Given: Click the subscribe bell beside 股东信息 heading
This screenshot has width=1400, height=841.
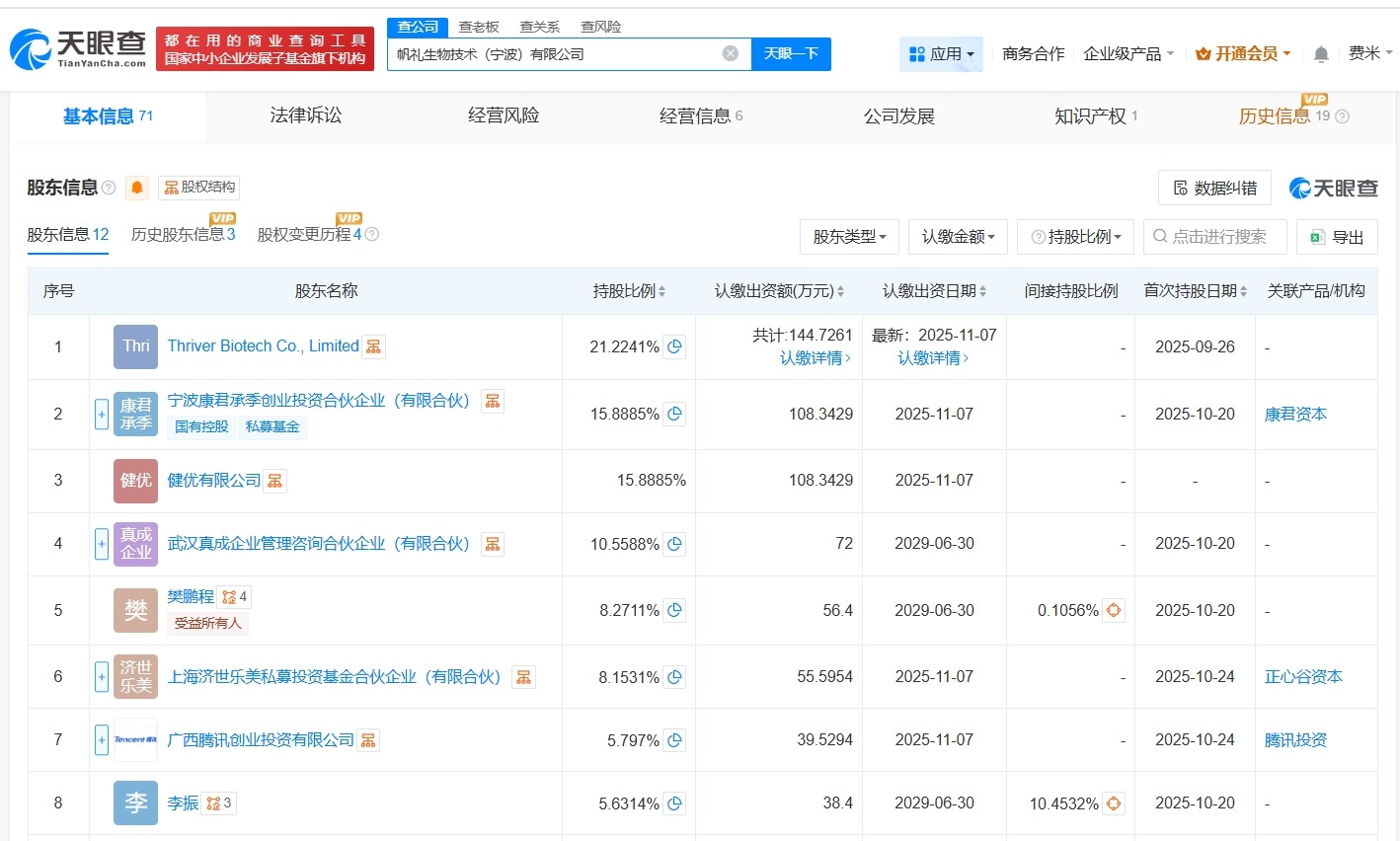Looking at the screenshot, I should pyautogui.click(x=137, y=188).
